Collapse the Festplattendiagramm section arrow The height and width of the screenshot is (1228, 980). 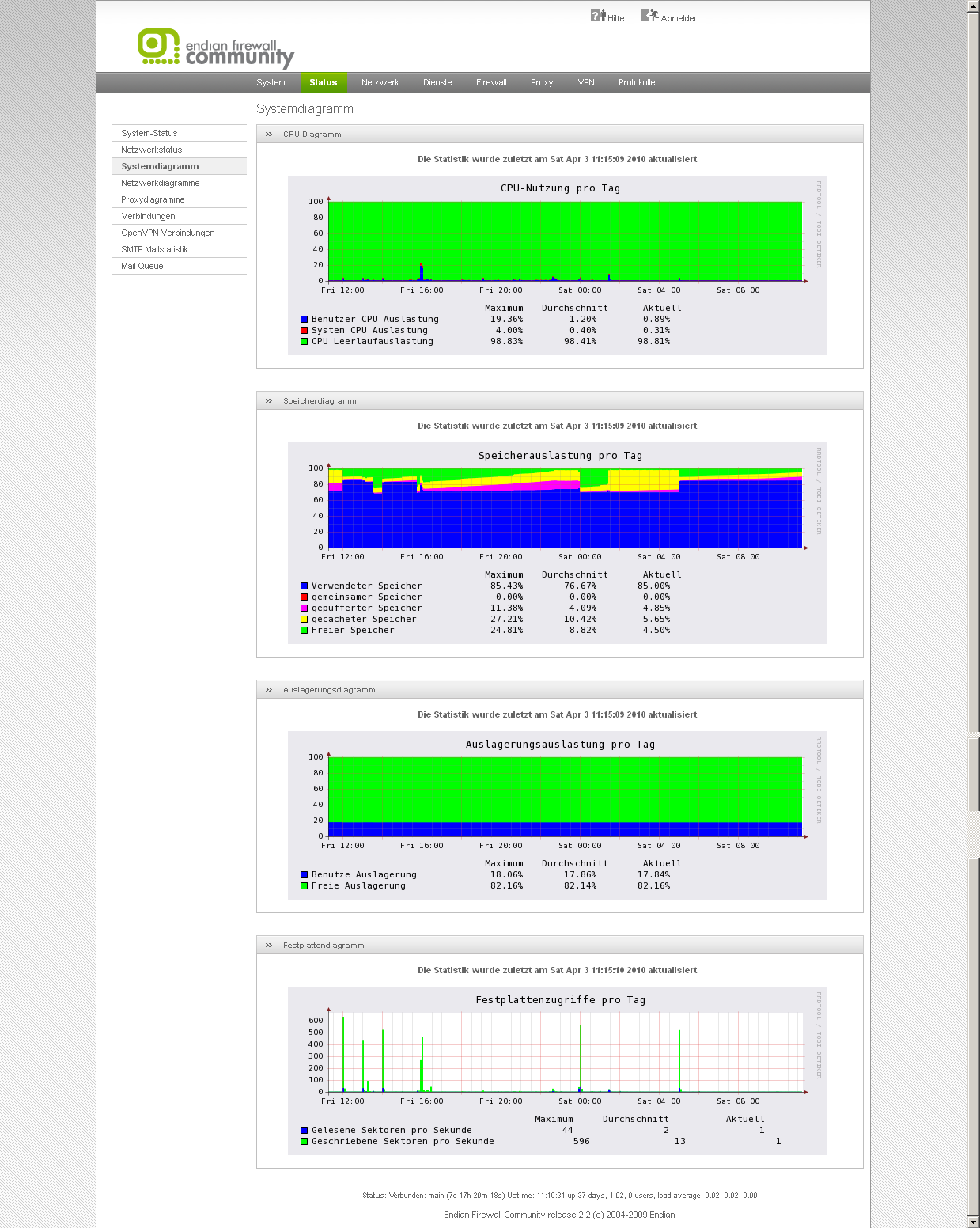[269, 946]
